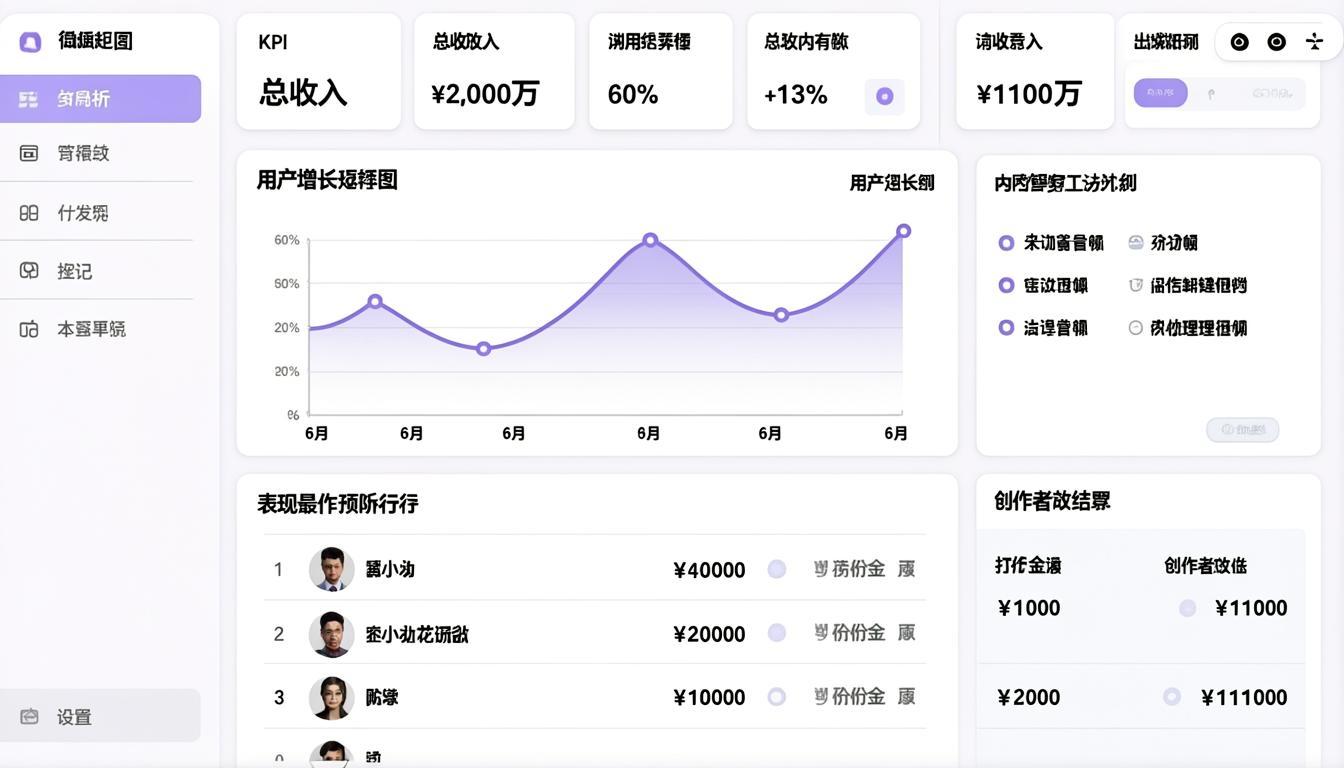Click the shield icon in the checklist's second row
Viewport: 1344px width, 768px height.
click(1136, 285)
